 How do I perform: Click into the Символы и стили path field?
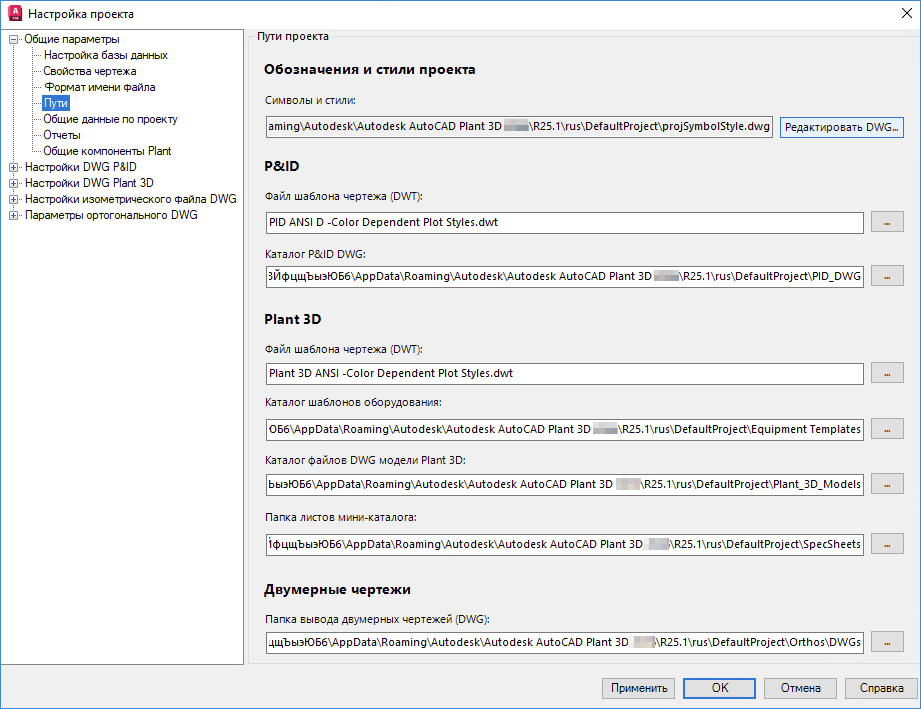coord(519,127)
